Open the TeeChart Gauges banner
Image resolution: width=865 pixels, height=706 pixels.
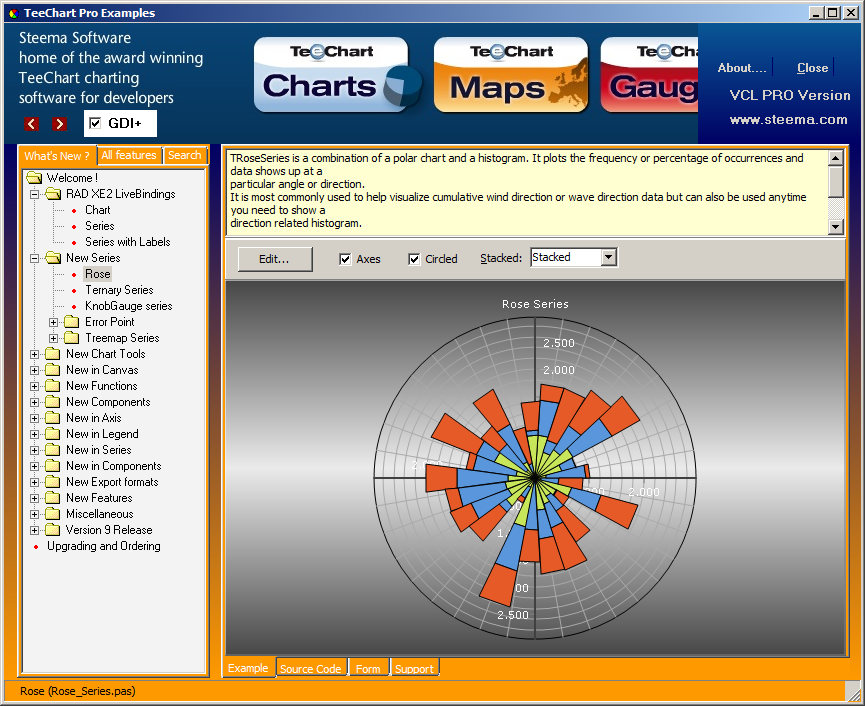click(649, 75)
